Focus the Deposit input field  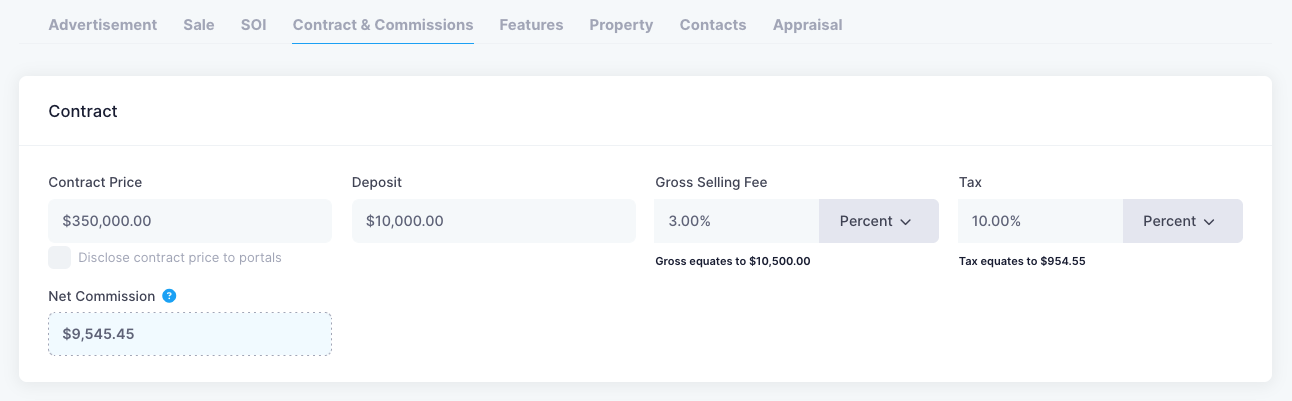click(x=493, y=221)
